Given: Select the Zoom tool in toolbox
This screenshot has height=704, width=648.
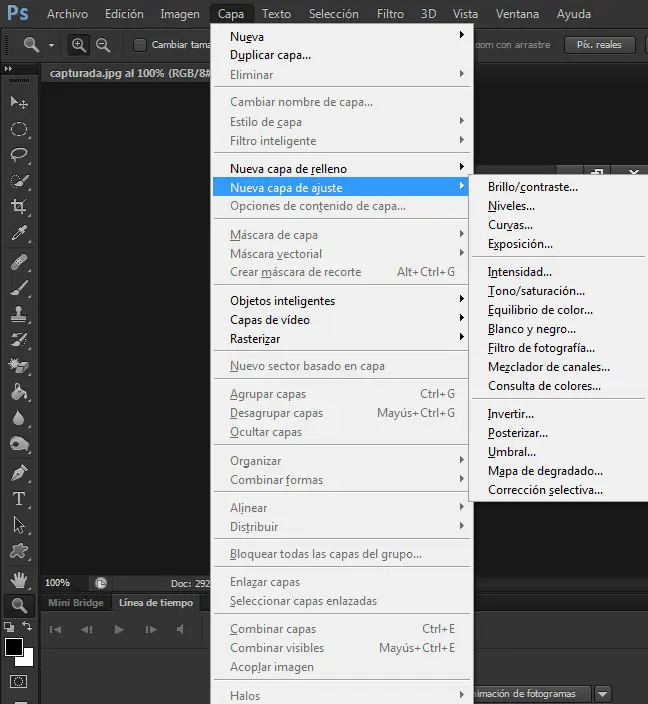Looking at the screenshot, I should [x=19, y=606].
